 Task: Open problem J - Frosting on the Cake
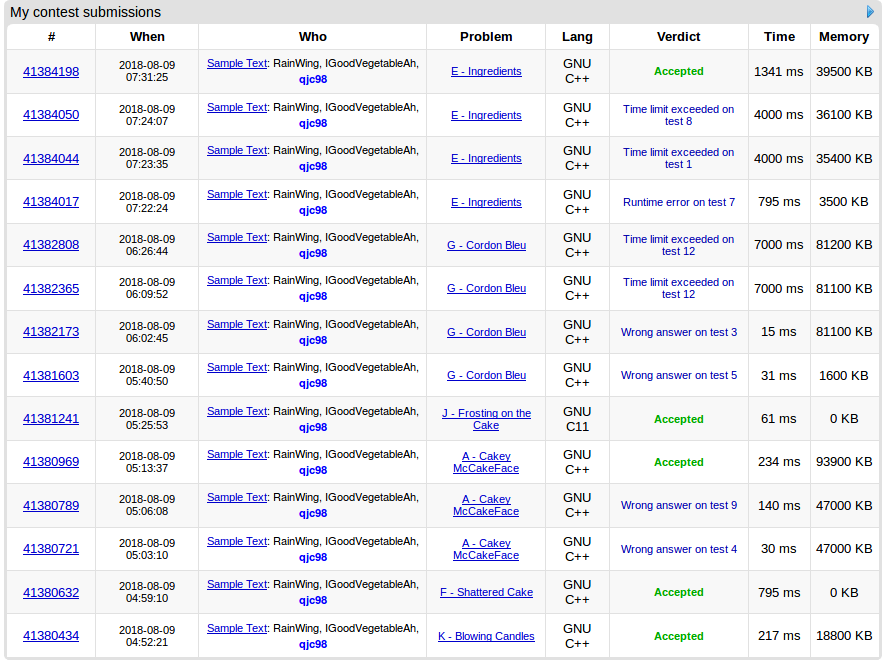(486, 419)
